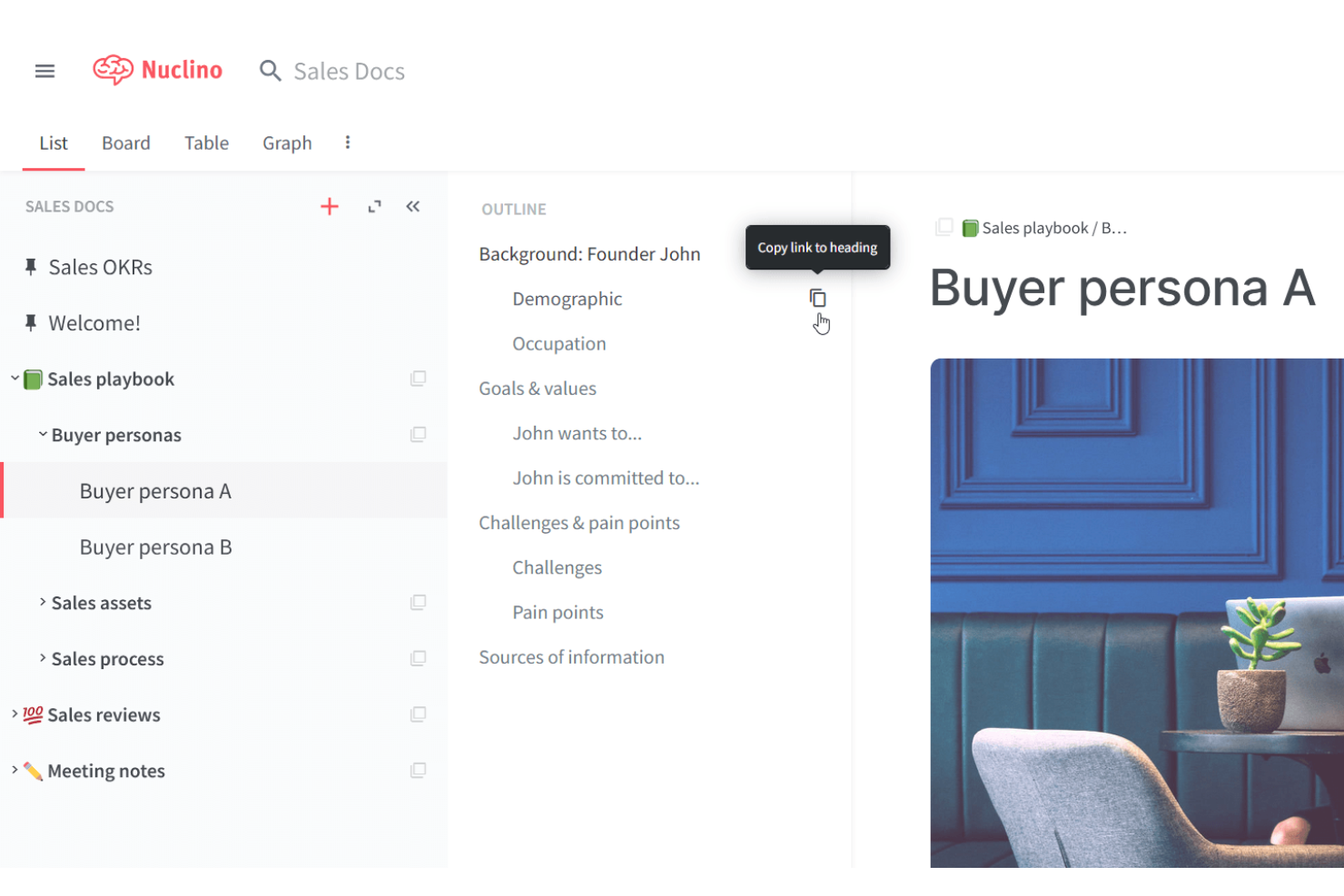Click the Sales playbook collection icon in sidebar
The image size is (1344, 896).
[419, 379]
